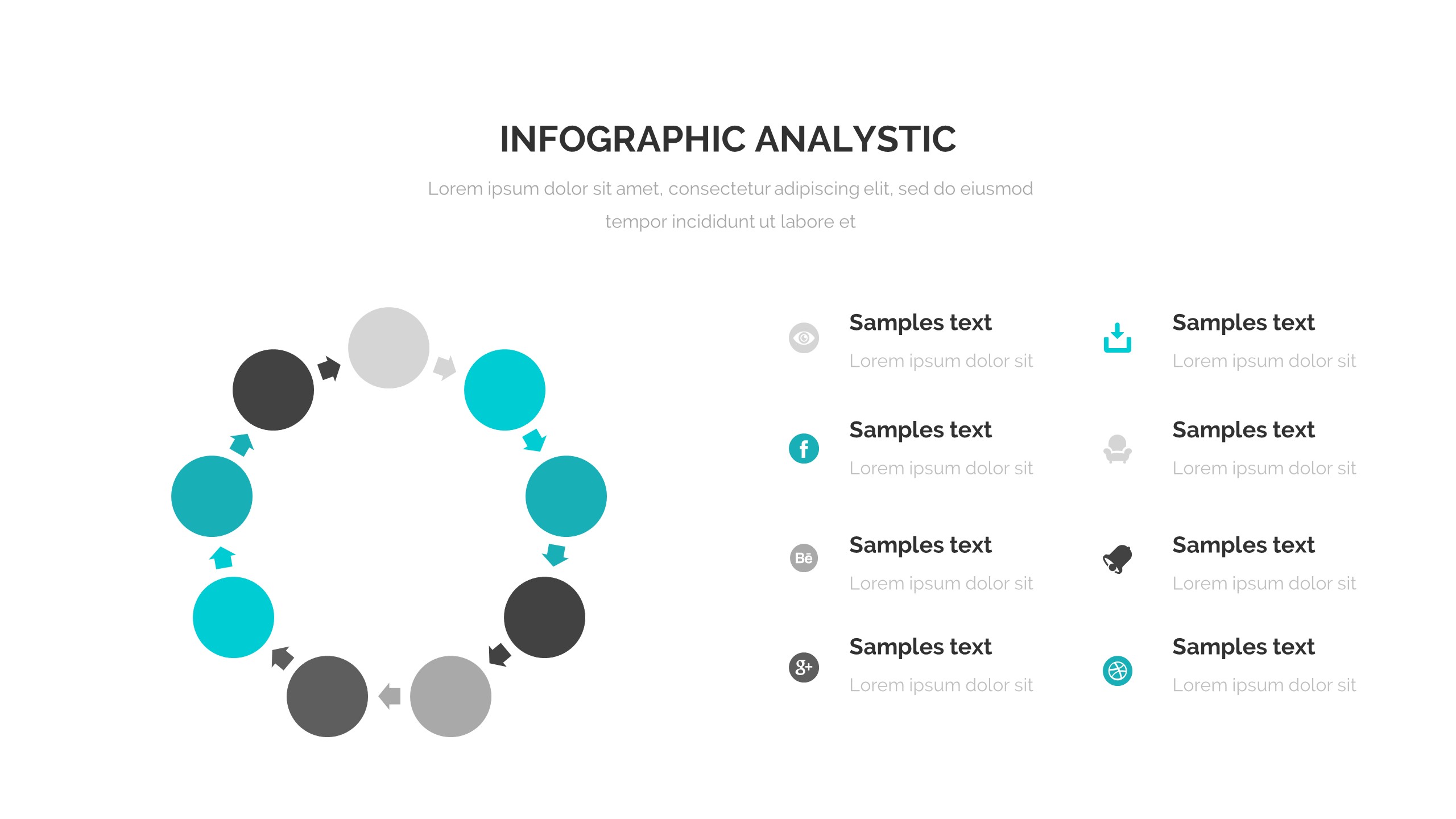Select the light gray circle at top of ring
The height and width of the screenshot is (819, 1456).
point(388,348)
